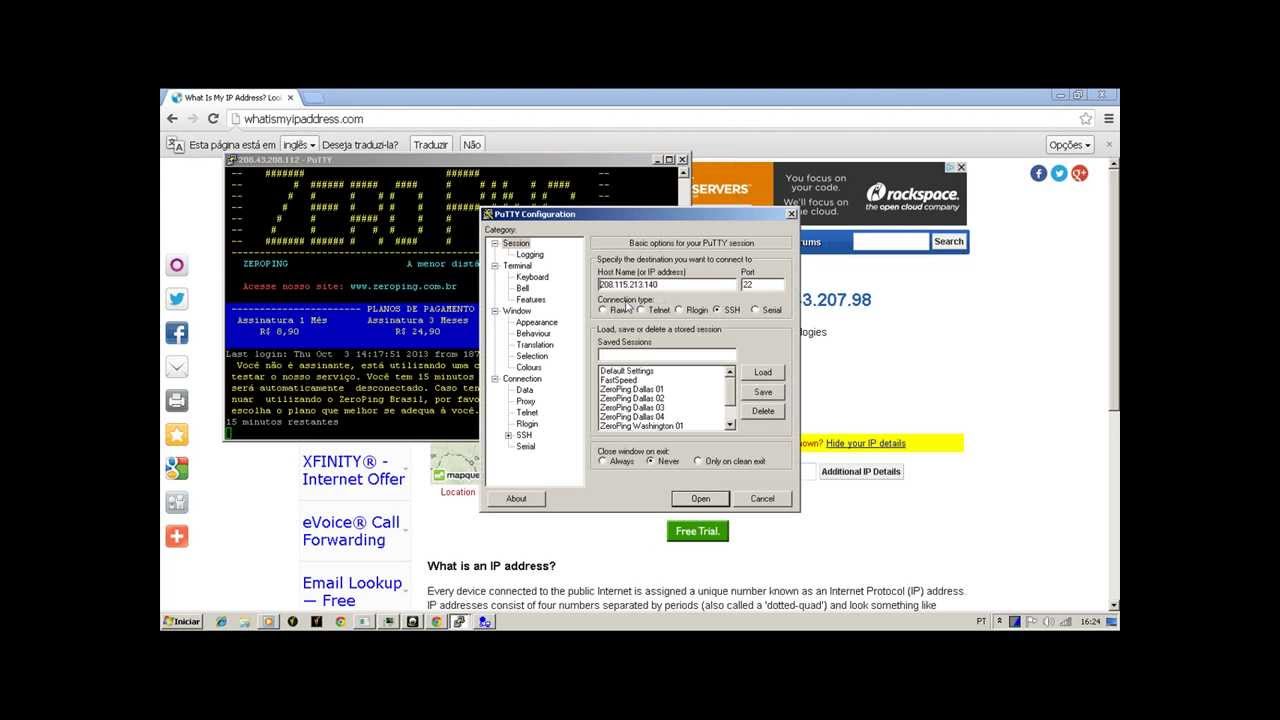Open the site's Google Plus icon
1280x720 pixels.
[x=1079, y=173]
